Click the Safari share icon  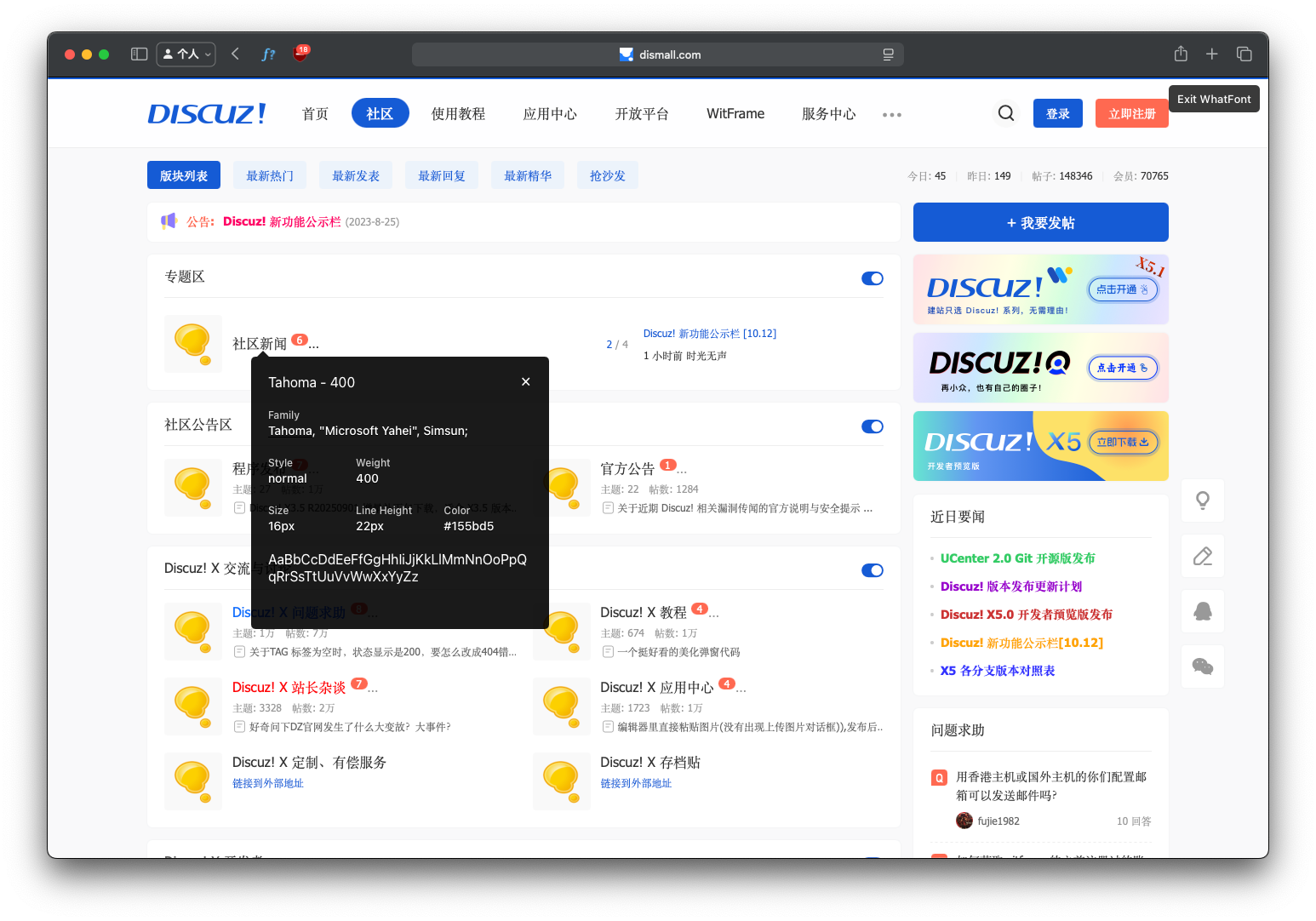tap(1180, 54)
